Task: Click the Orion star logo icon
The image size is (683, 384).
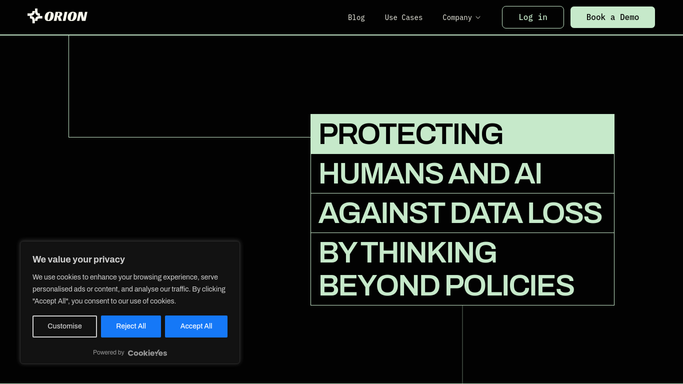Action: pos(34,16)
